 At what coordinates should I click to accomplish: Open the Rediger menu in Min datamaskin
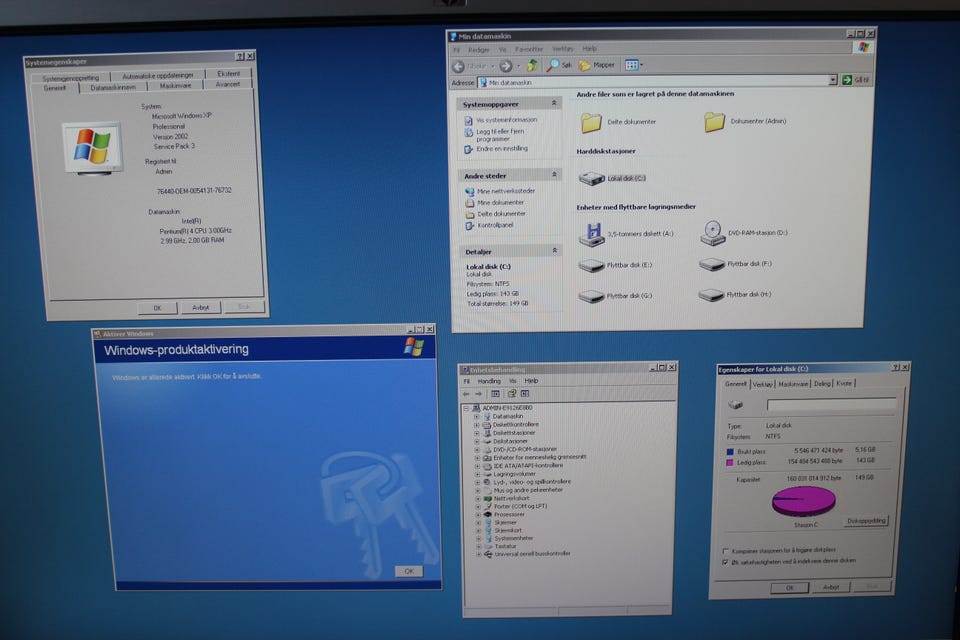[478, 50]
